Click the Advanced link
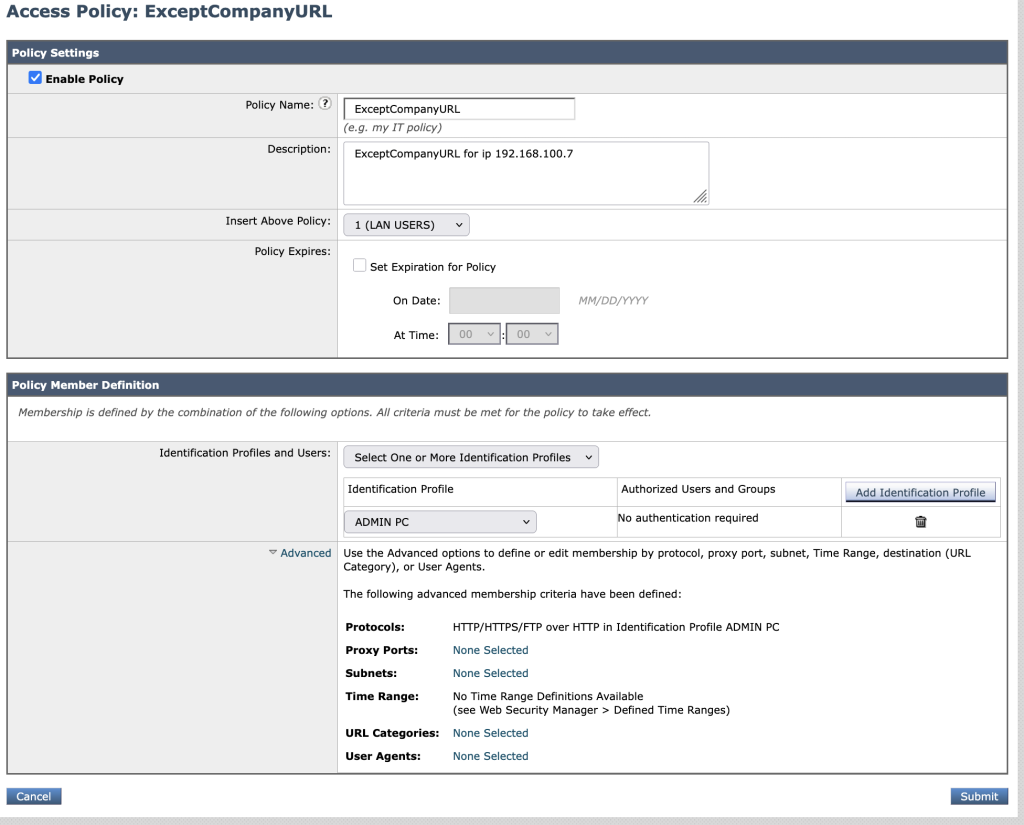Viewport: 1024px width, 825px height. [306, 553]
